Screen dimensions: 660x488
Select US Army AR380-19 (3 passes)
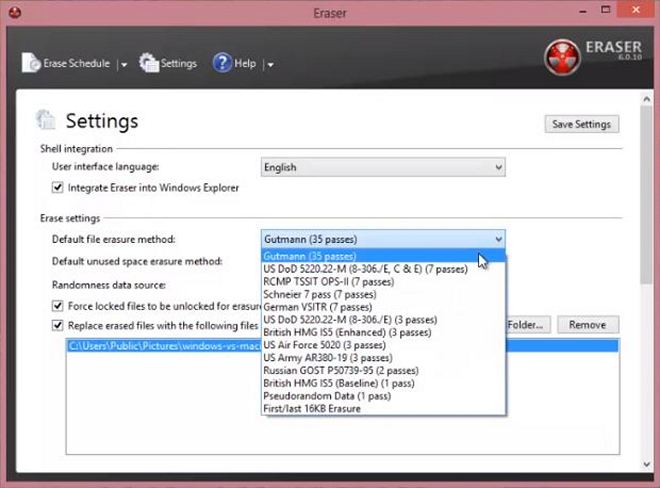pos(383,357)
